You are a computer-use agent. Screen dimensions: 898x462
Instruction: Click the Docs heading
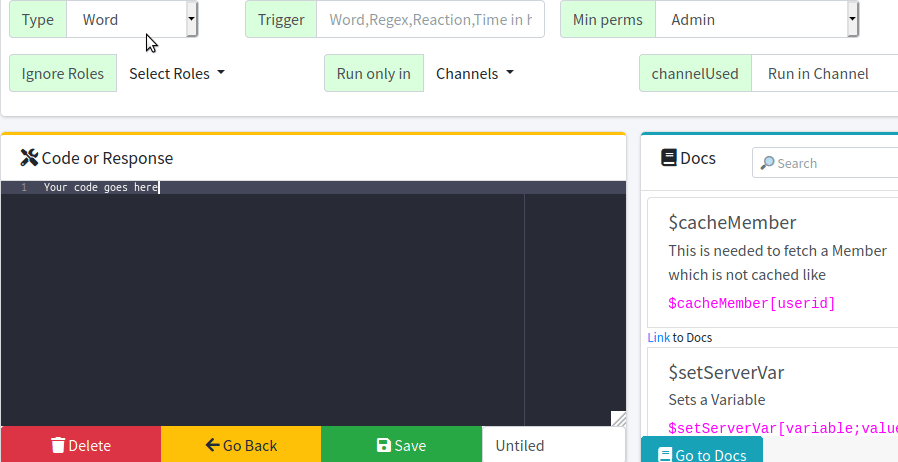tap(698, 158)
